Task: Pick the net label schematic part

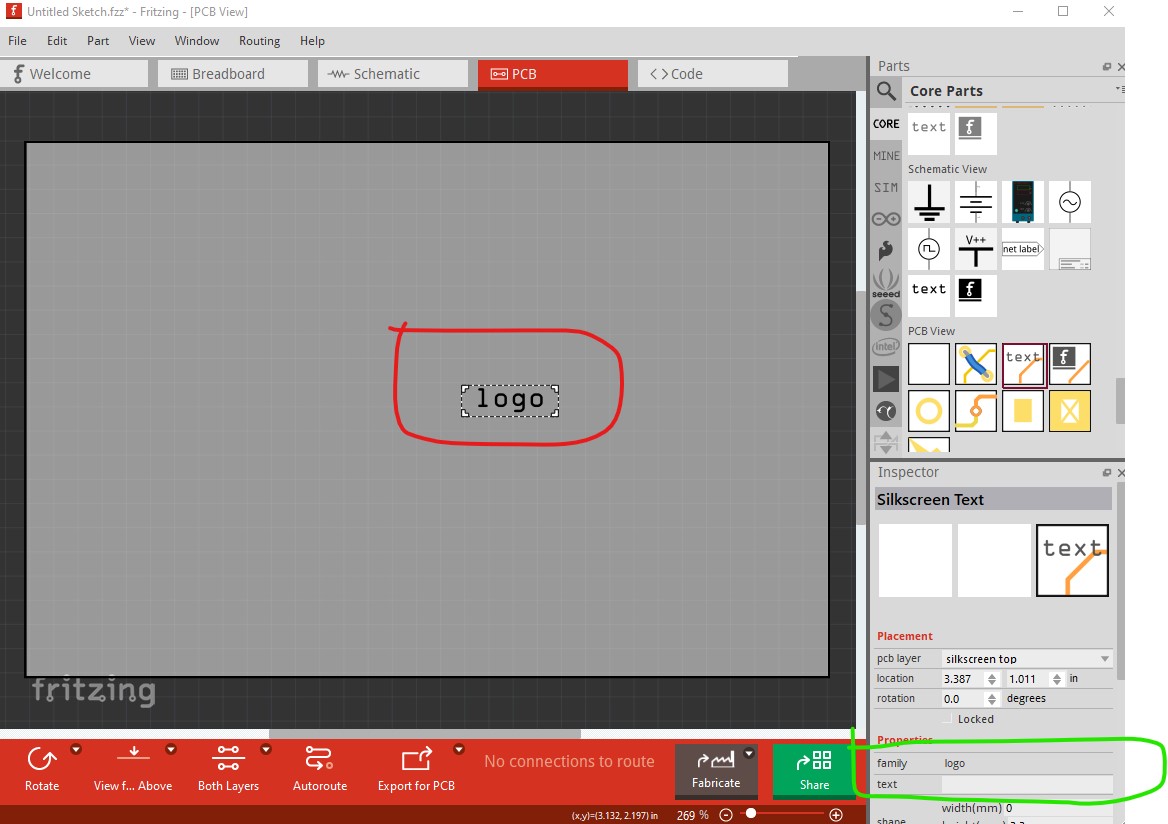Action: pyautogui.click(x=1022, y=249)
